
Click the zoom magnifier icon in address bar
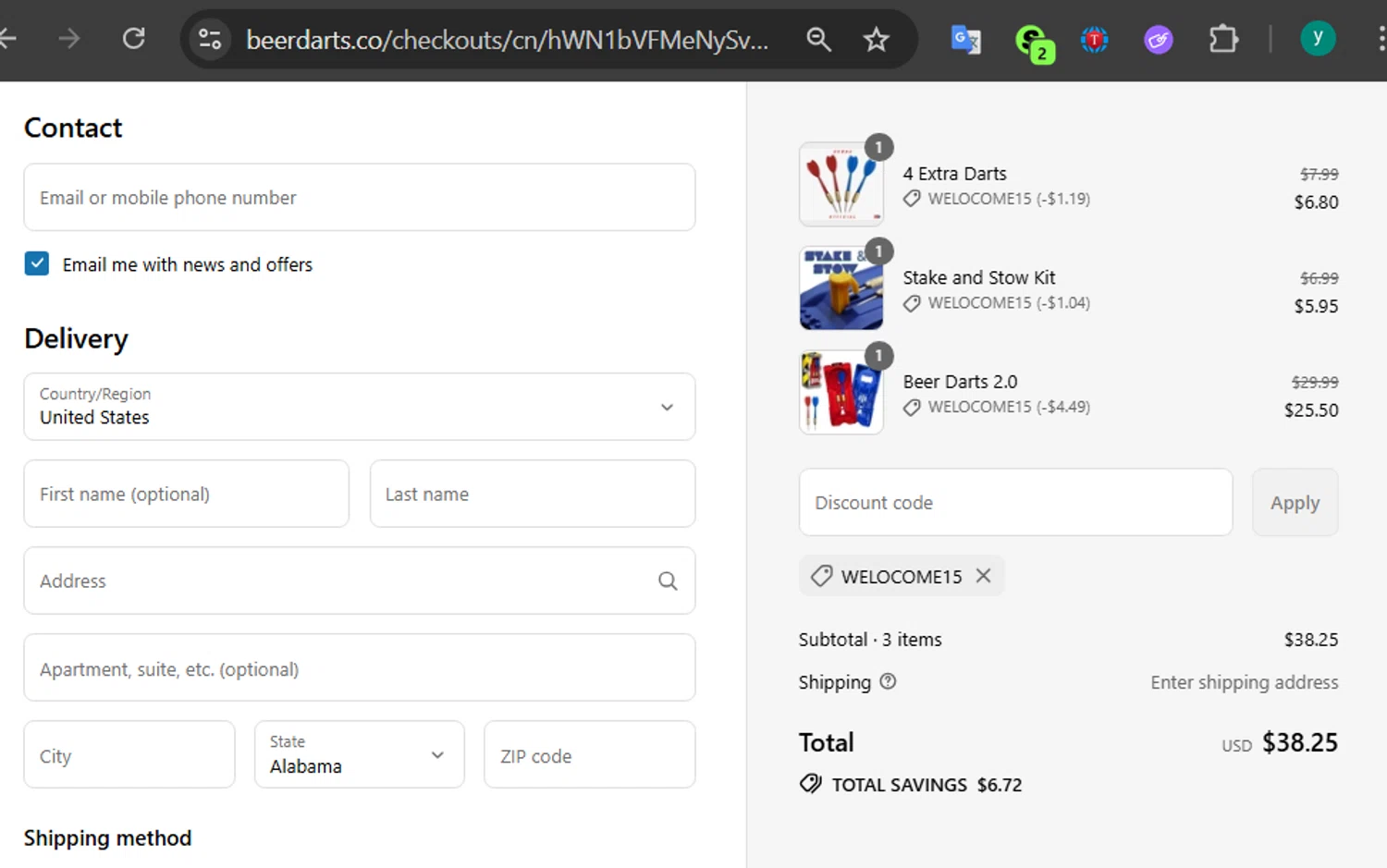pos(818,39)
